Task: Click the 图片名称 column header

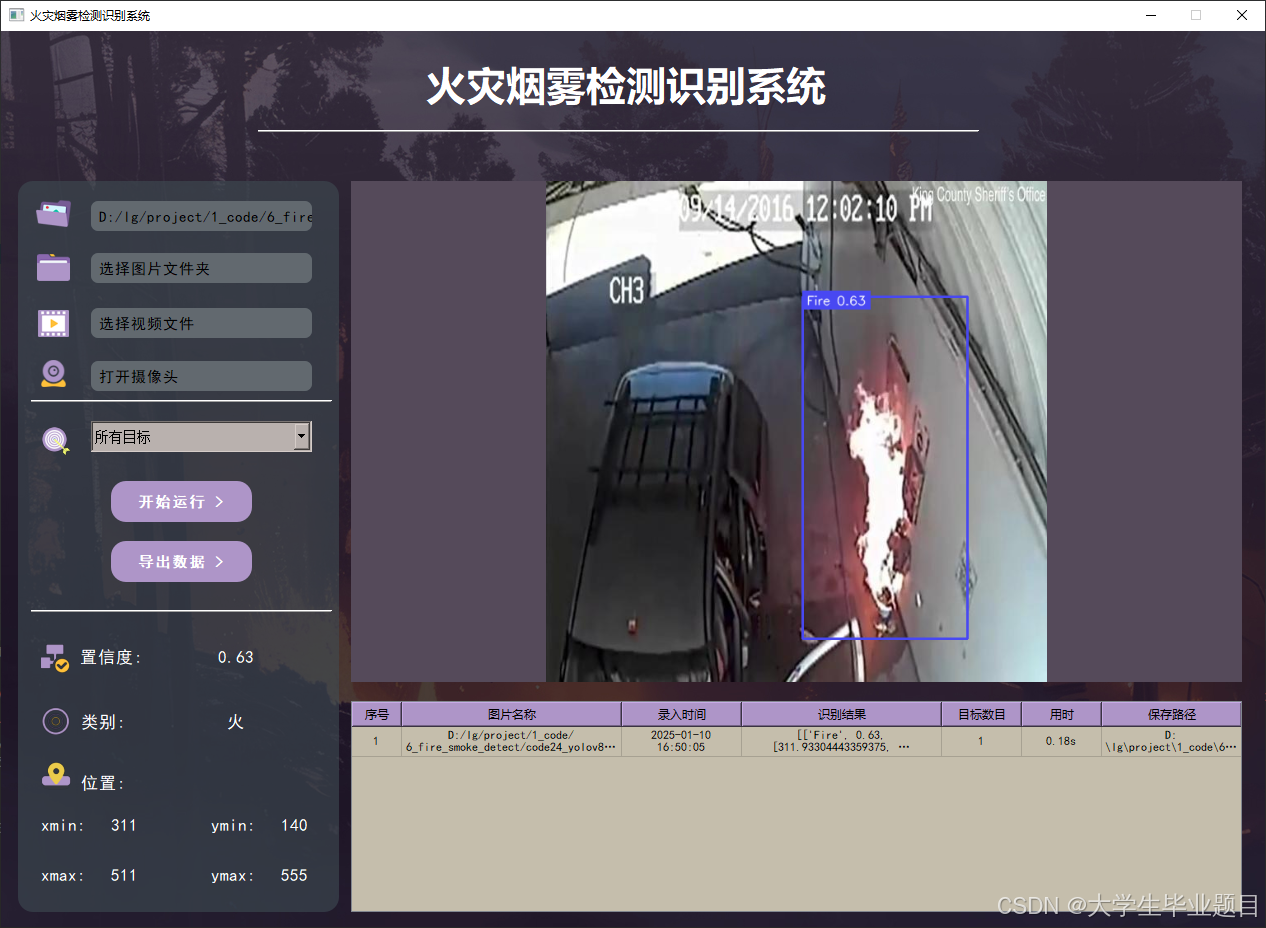Action: [512, 713]
